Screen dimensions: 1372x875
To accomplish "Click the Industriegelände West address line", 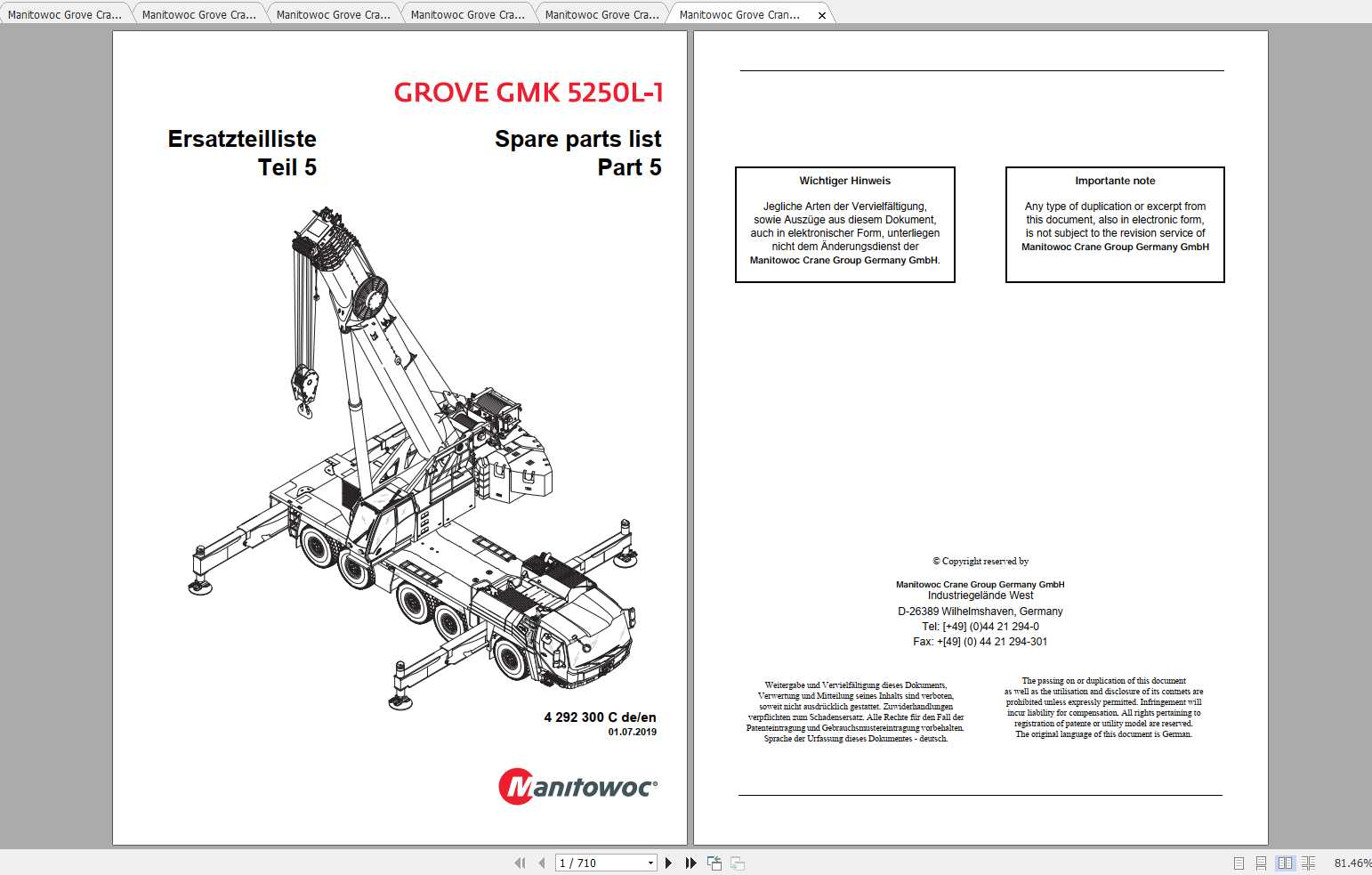I will coord(981,595).
